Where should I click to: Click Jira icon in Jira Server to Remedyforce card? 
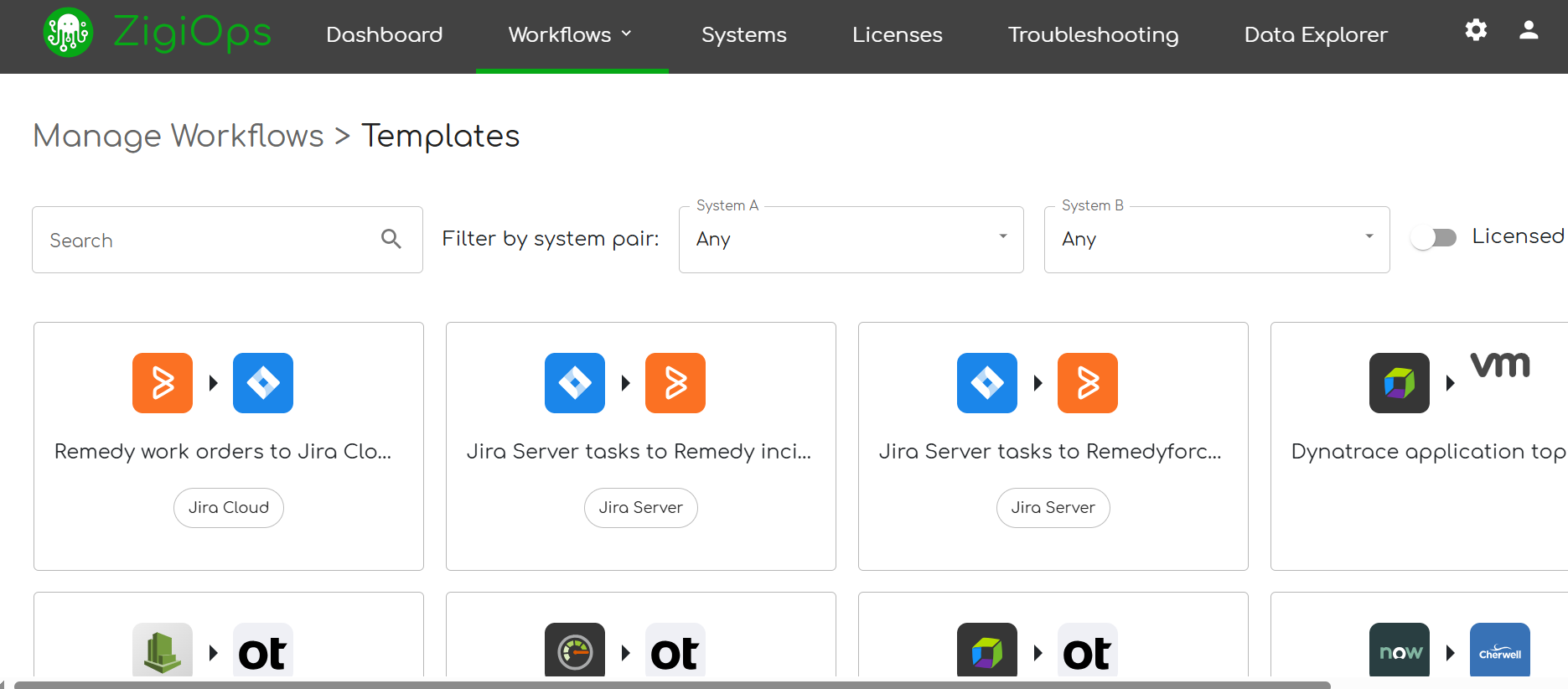[x=987, y=383]
